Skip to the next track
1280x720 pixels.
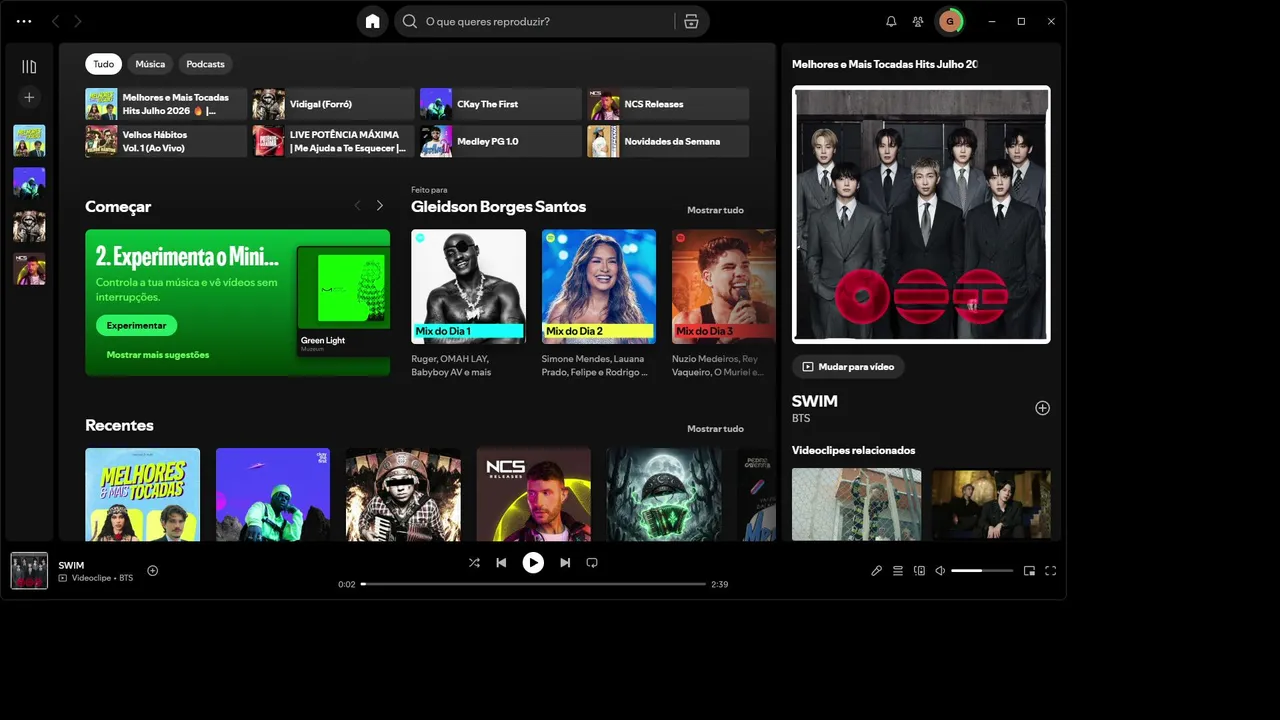click(565, 563)
